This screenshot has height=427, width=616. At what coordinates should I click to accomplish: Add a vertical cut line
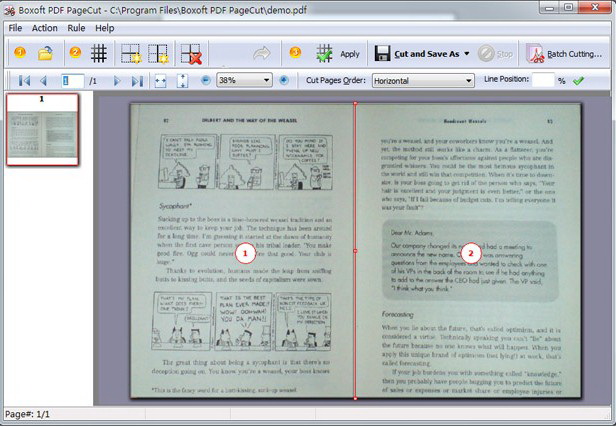pos(158,54)
